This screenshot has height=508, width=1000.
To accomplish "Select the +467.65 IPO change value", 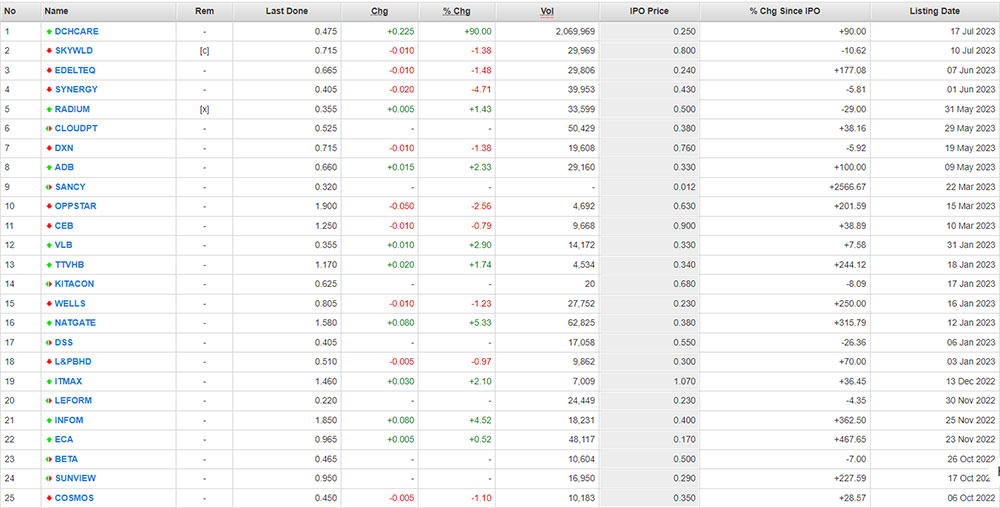I will [850, 440].
